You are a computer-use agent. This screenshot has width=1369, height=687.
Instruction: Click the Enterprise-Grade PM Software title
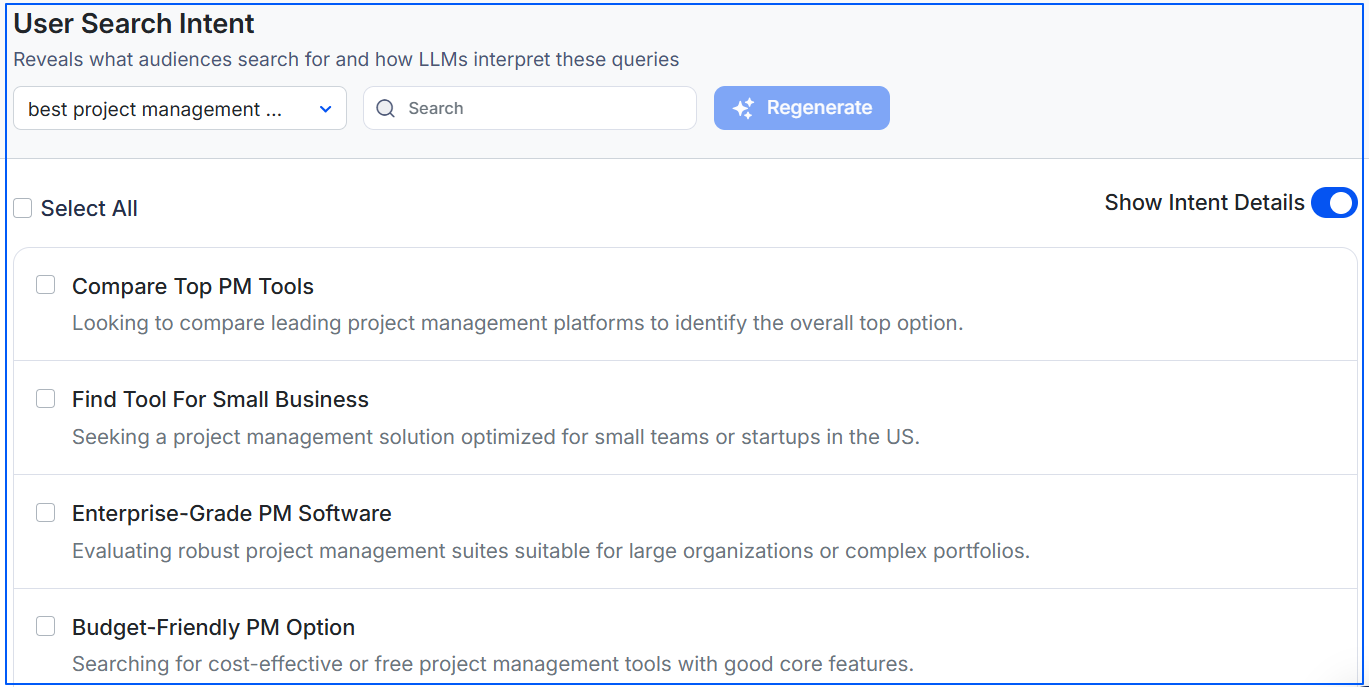pyautogui.click(x=231, y=513)
